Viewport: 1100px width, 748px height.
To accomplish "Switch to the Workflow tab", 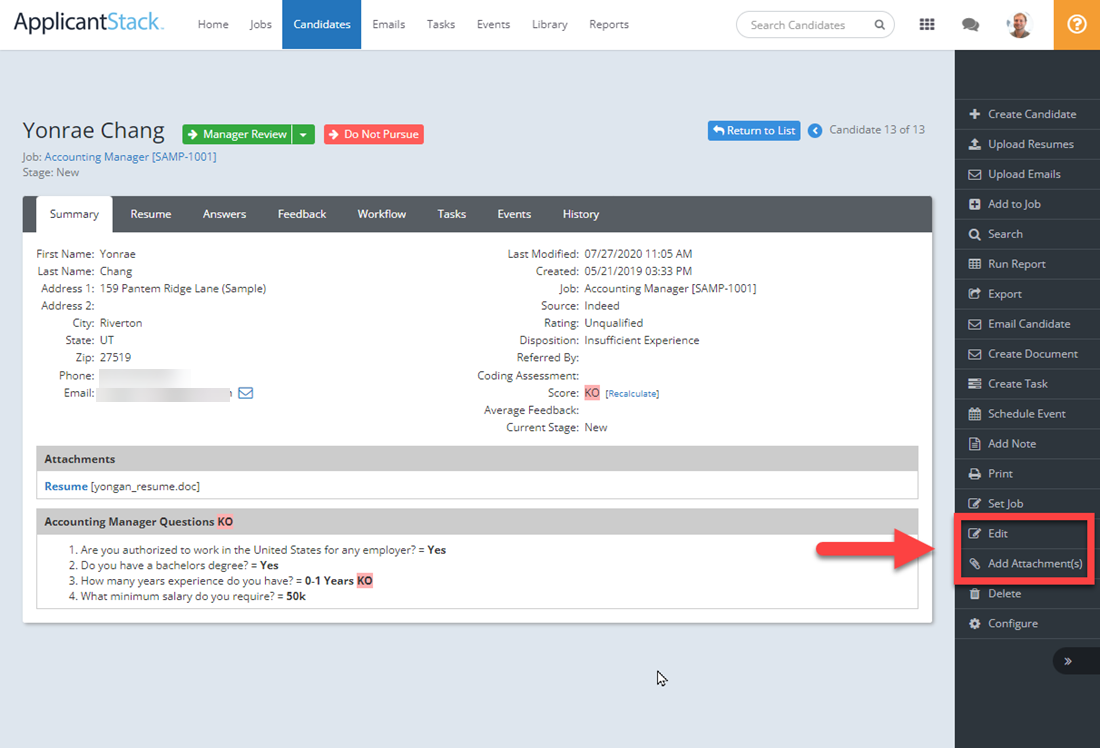I will point(382,214).
